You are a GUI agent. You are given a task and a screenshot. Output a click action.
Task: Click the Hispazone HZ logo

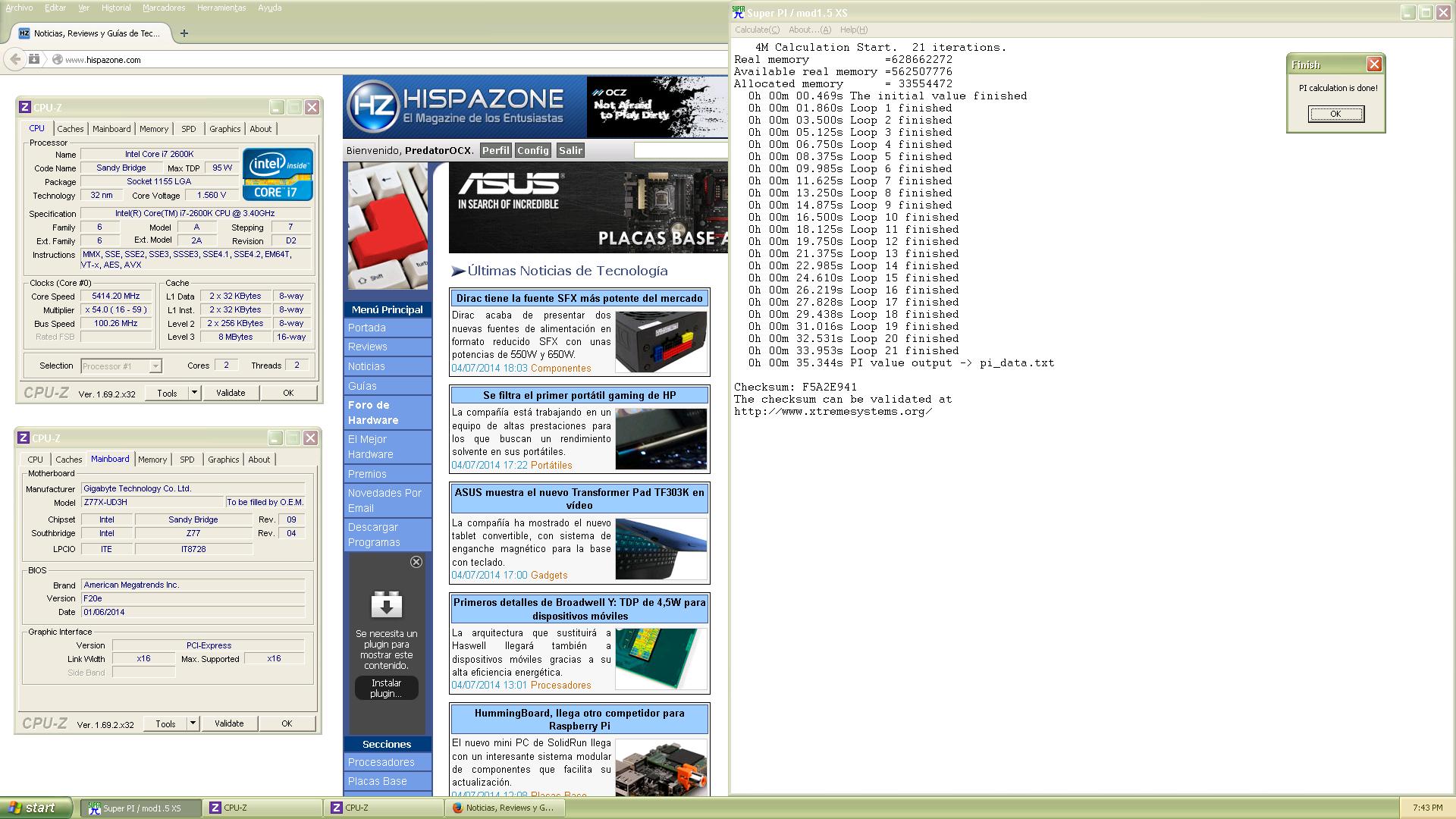coord(373,107)
